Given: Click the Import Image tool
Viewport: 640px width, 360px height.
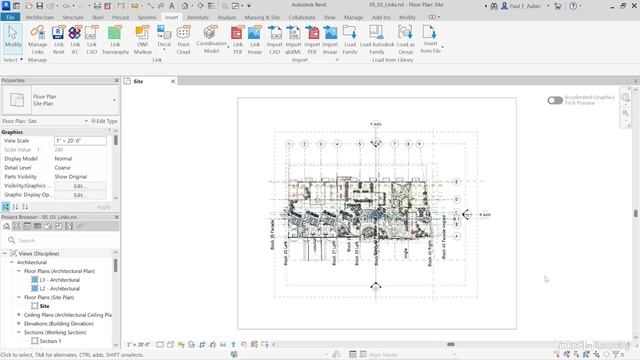Looking at the screenshot, I should 330,40.
